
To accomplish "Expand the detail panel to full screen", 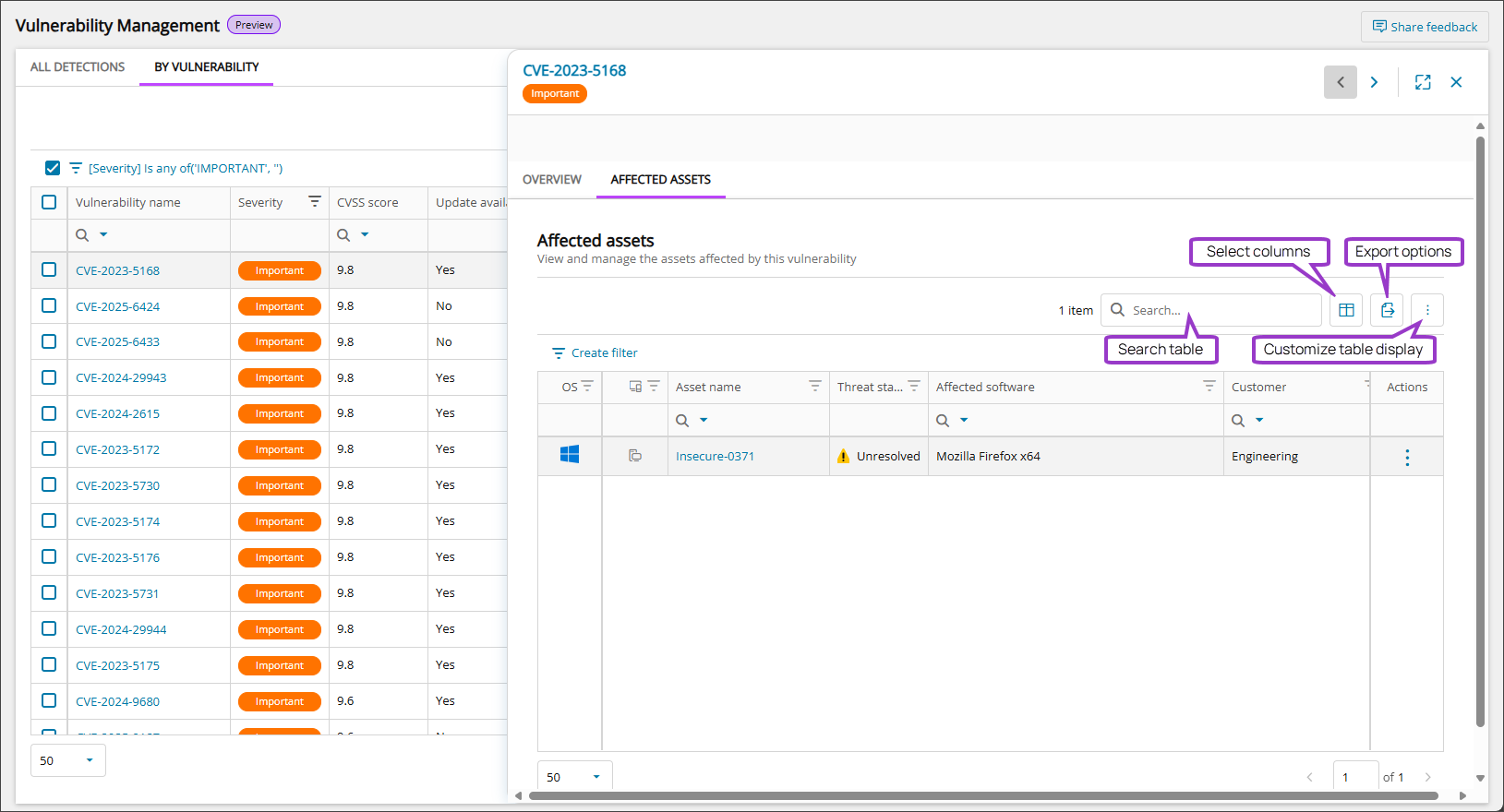I will pos(1423,82).
